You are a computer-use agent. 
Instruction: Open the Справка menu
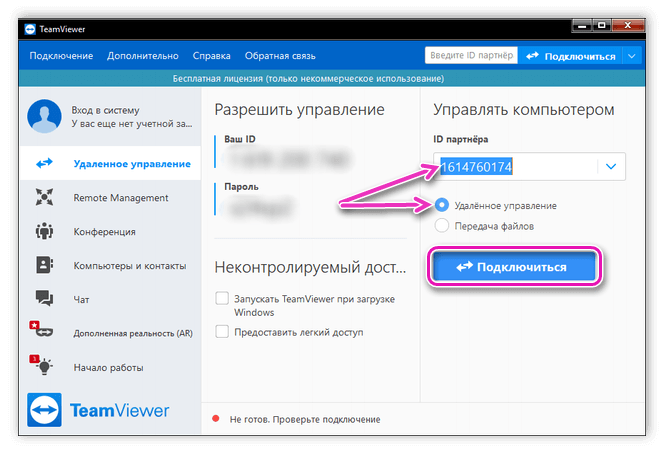point(211,56)
